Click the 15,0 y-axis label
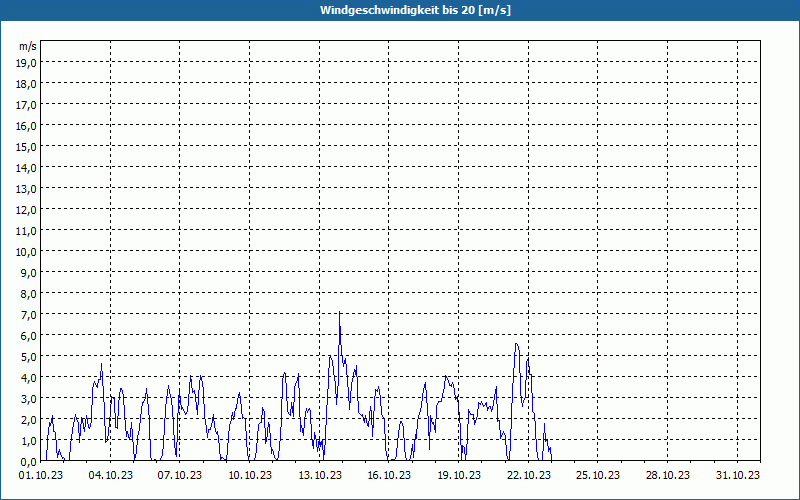Screen dimensions: 800x500 tap(26, 147)
